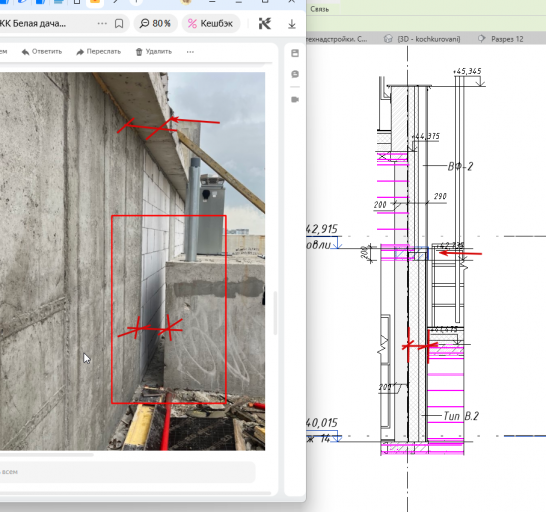Viewport: 546px width, 512px height.
Task: Reply with the Ответить button
Action: (42, 52)
